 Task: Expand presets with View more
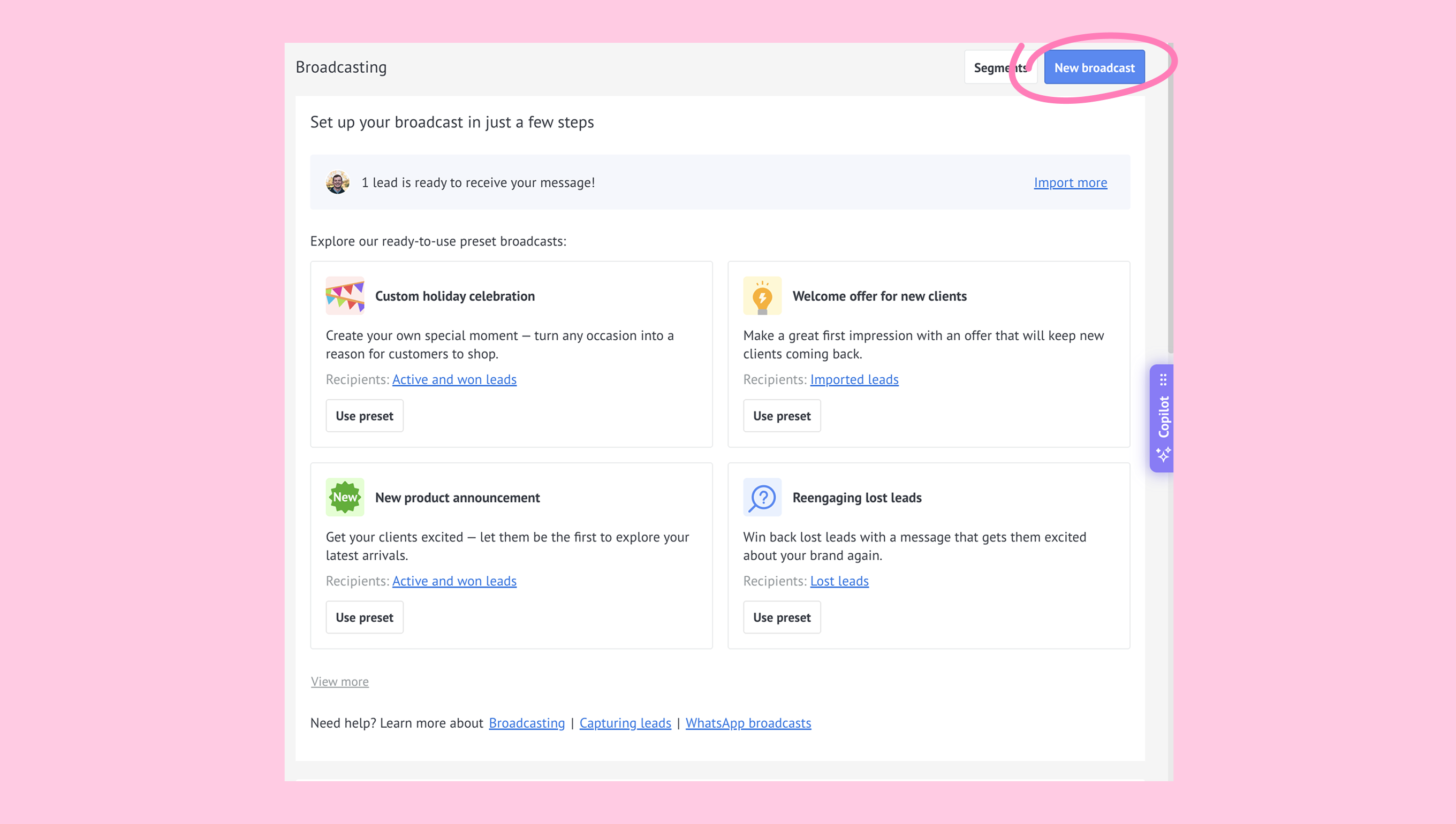339,681
